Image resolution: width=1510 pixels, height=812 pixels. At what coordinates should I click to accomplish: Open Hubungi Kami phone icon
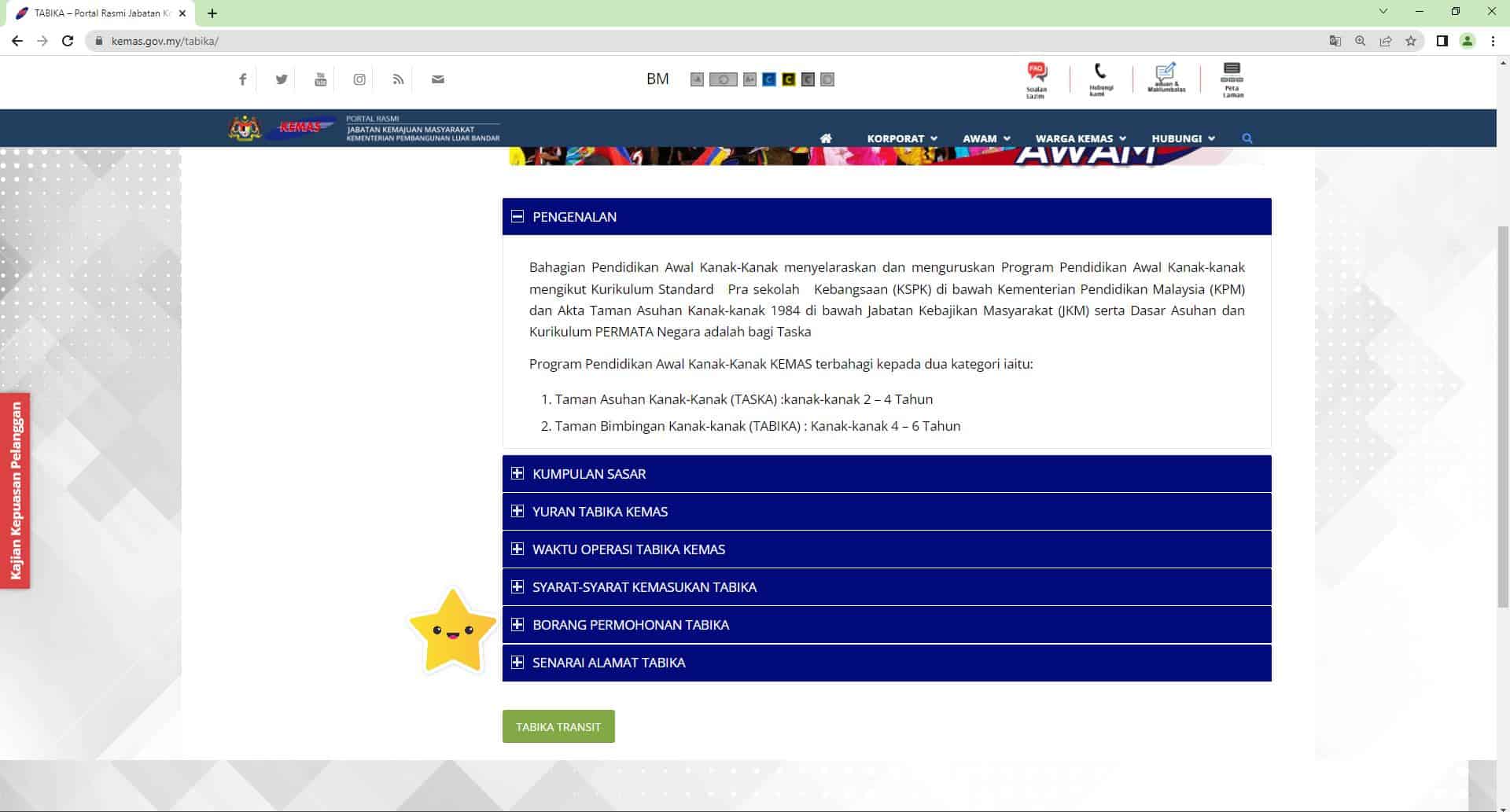point(1100,80)
